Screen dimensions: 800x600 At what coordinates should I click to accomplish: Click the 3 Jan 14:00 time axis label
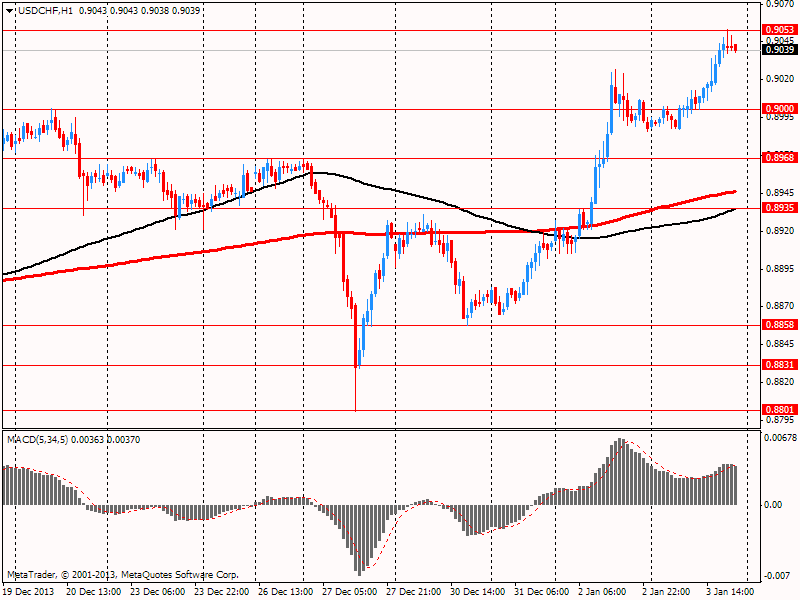coord(730,591)
